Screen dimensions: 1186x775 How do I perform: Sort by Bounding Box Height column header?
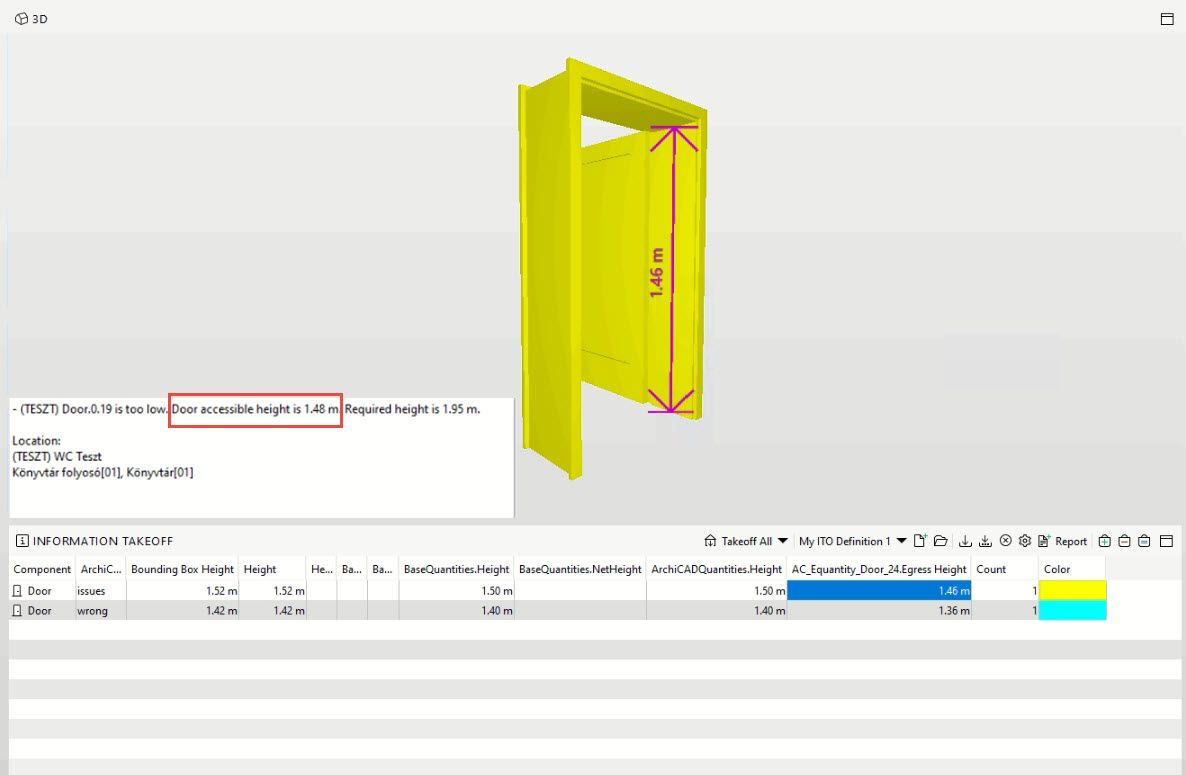coord(182,569)
